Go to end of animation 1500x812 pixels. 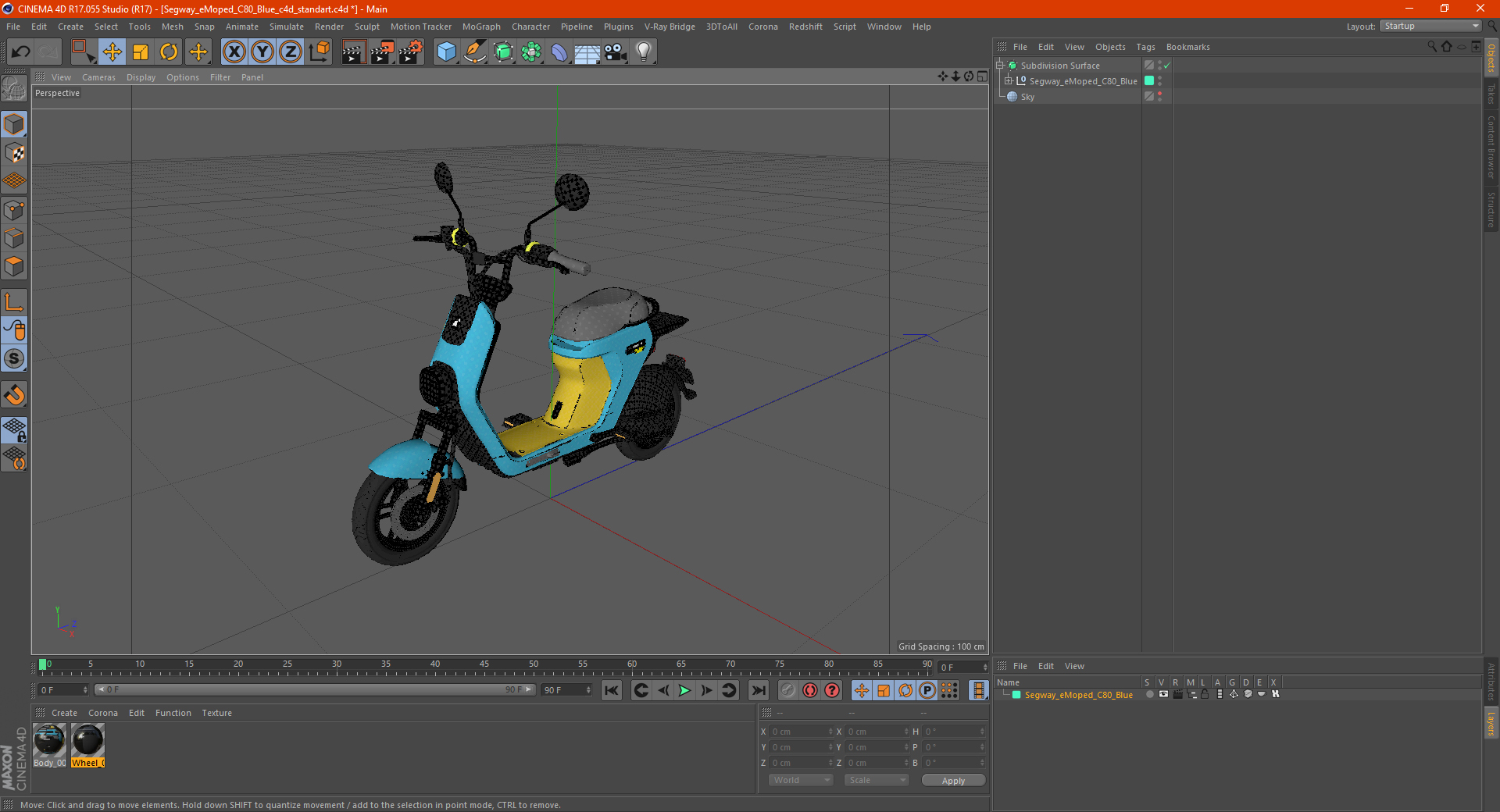(758, 690)
